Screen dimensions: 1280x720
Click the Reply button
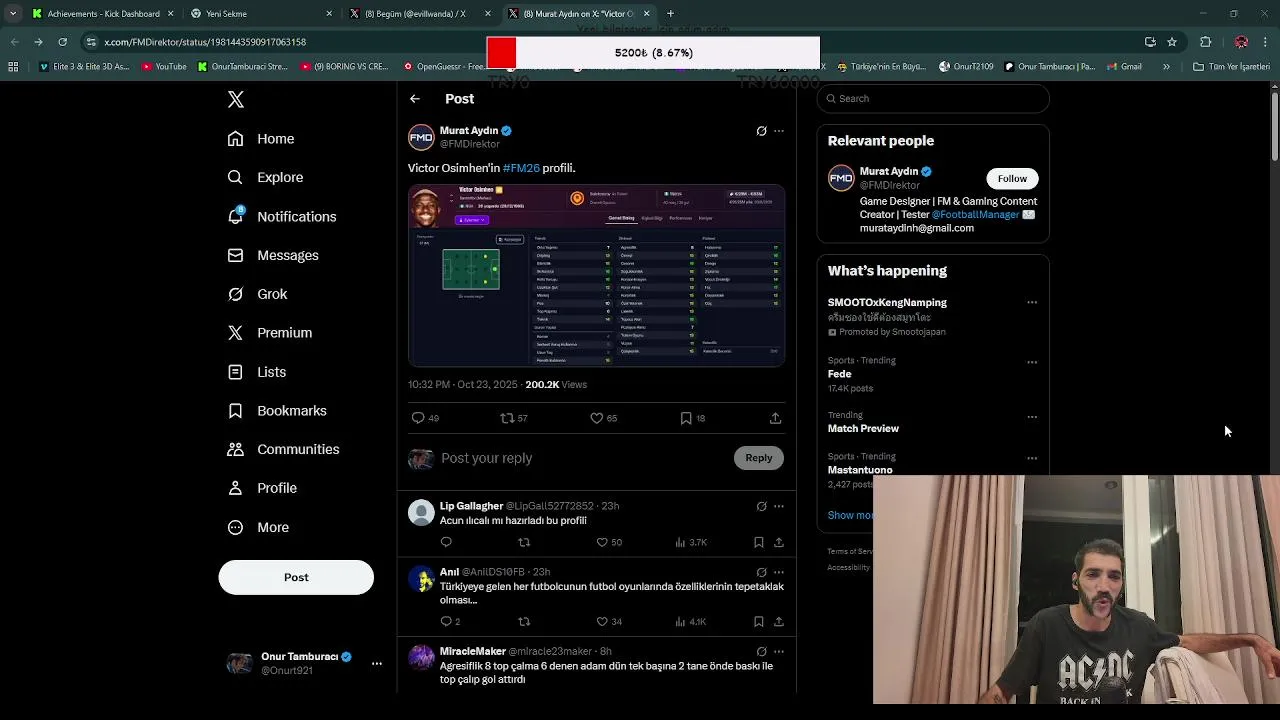(x=759, y=458)
